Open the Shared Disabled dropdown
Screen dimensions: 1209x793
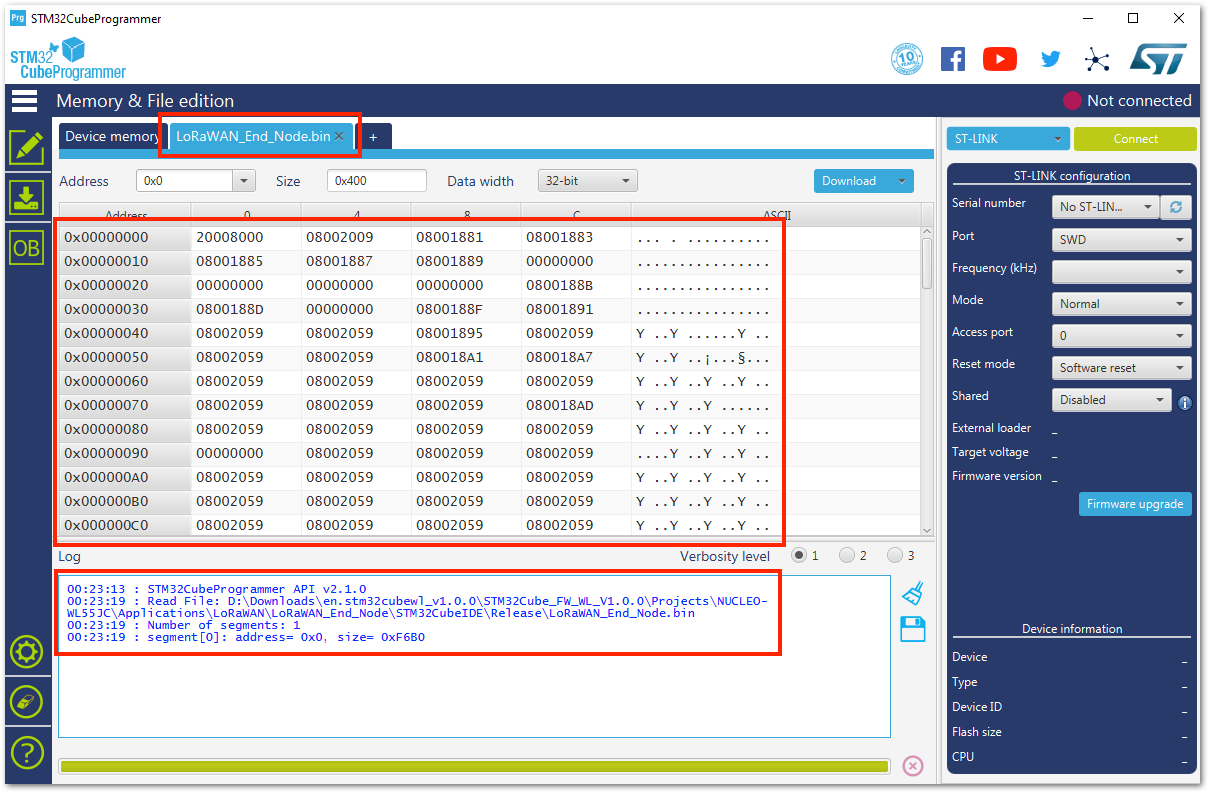point(1111,400)
